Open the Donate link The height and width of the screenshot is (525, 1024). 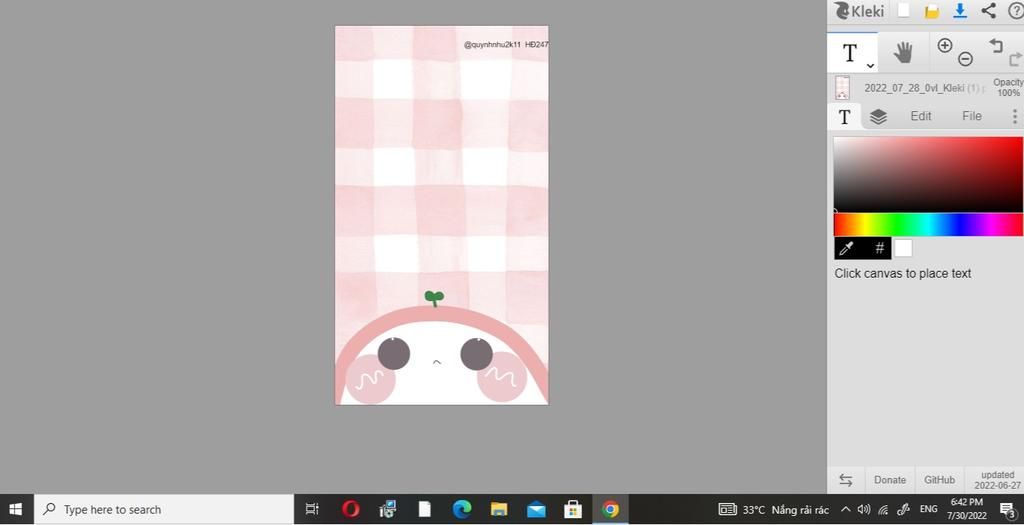coord(890,480)
